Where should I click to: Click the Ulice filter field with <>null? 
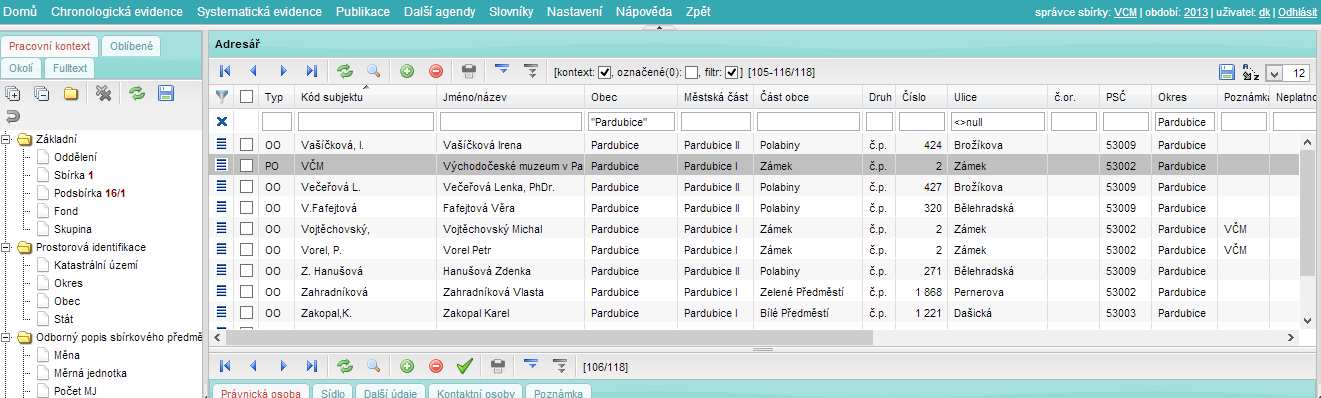[x=998, y=121]
